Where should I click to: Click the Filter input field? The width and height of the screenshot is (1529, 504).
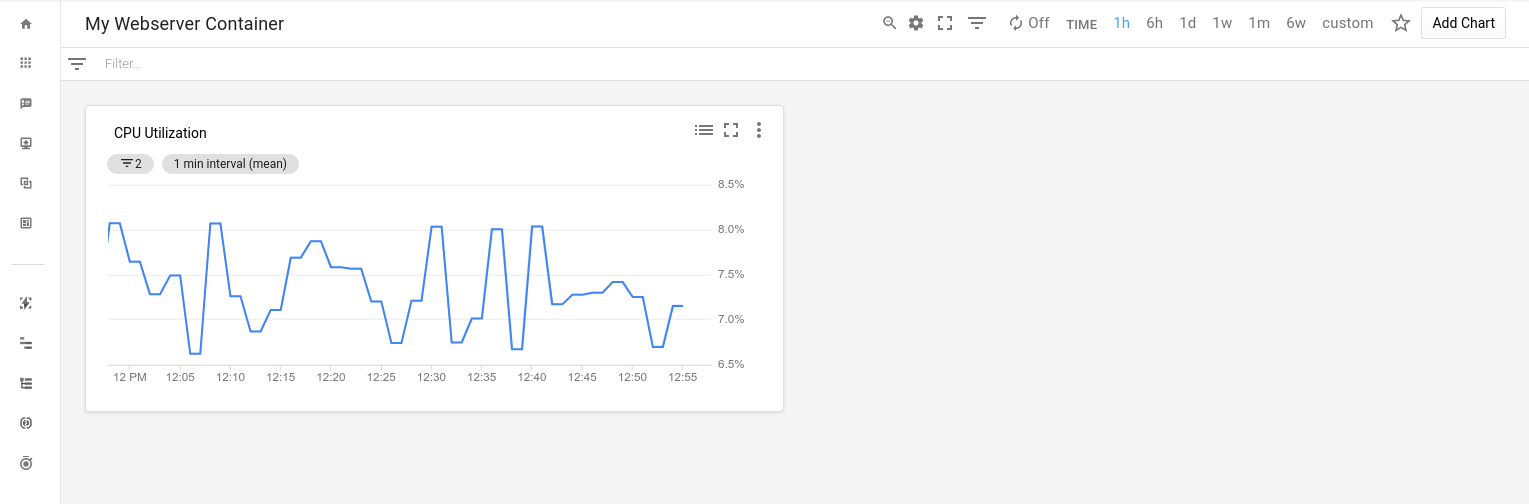click(x=400, y=64)
